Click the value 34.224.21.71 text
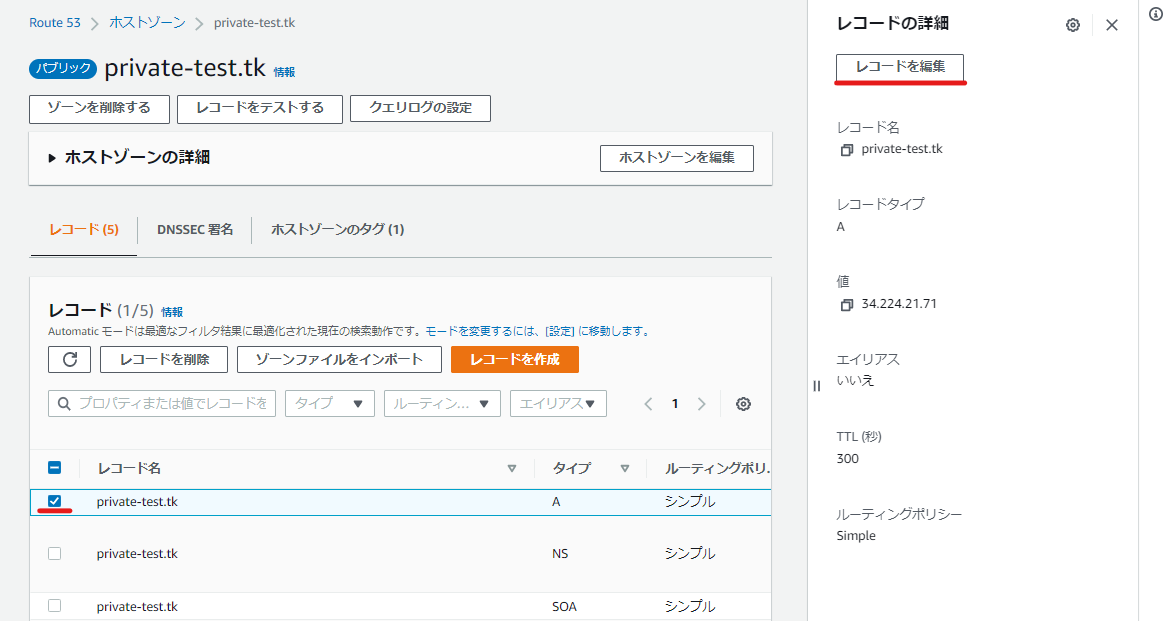This screenshot has width=1168, height=621. click(x=899, y=304)
